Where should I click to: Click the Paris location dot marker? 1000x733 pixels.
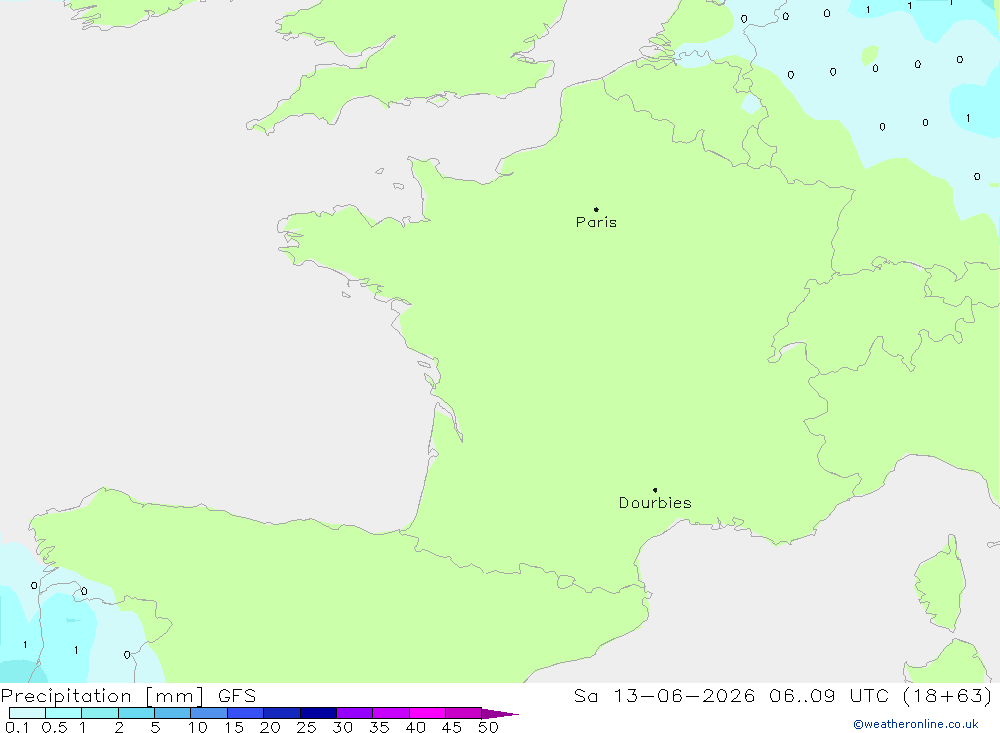click(596, 209)
